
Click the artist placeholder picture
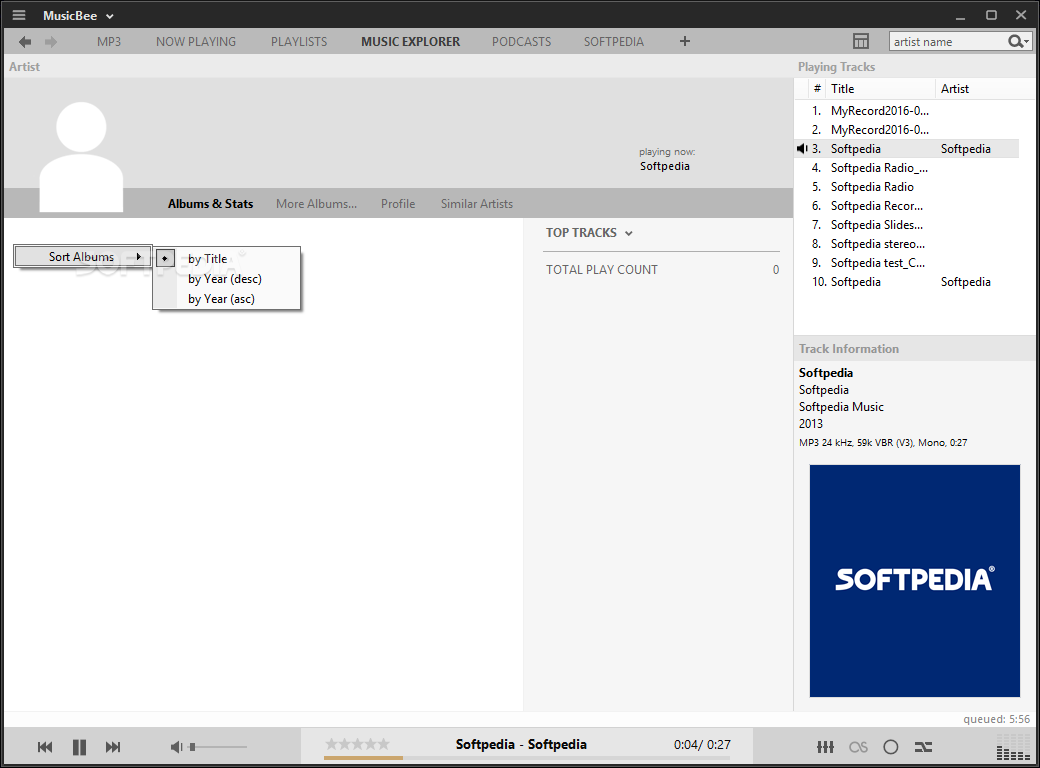pos(81,157)
